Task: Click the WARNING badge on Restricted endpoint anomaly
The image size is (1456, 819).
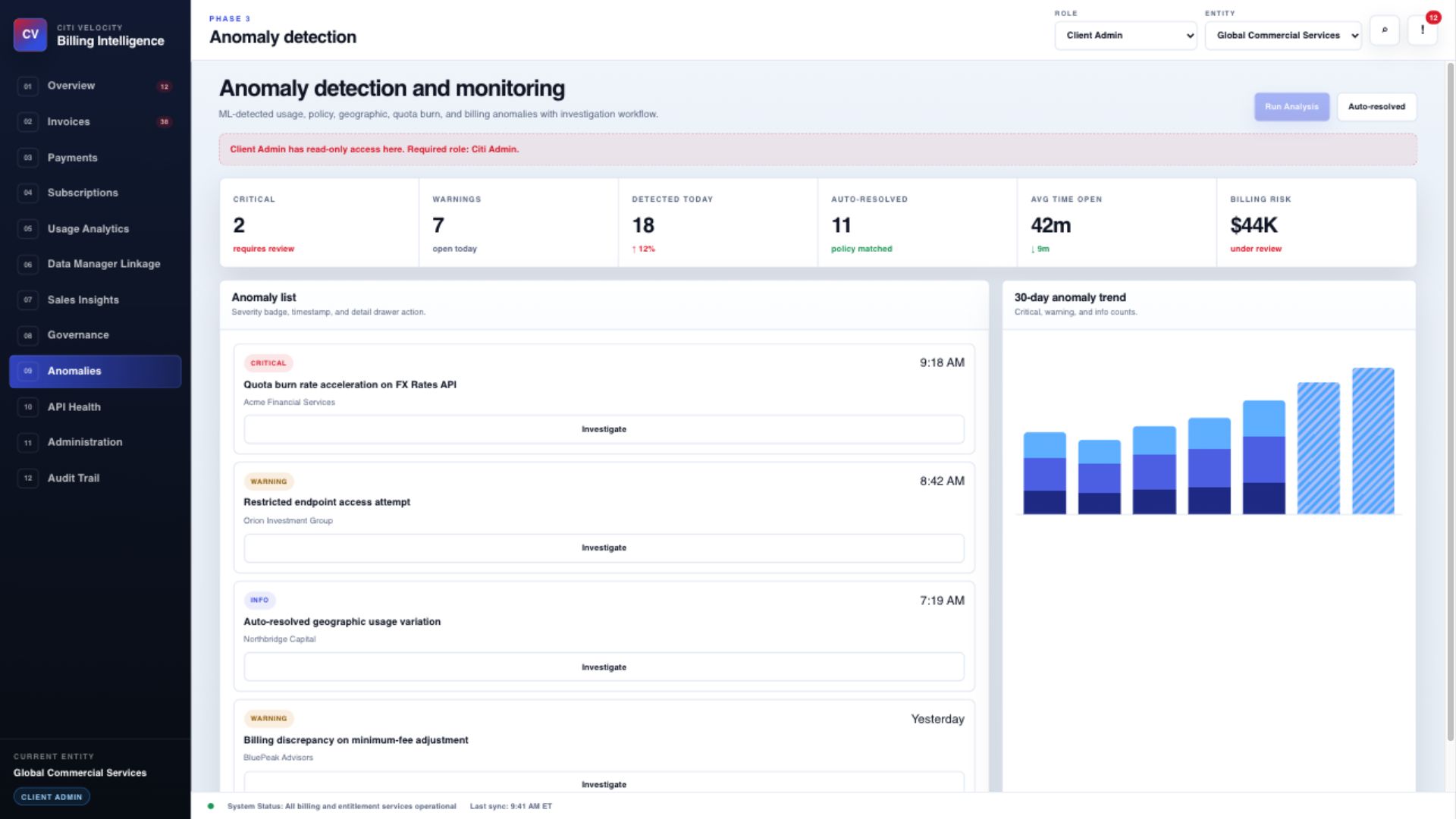Action: [x=268, y=482]
